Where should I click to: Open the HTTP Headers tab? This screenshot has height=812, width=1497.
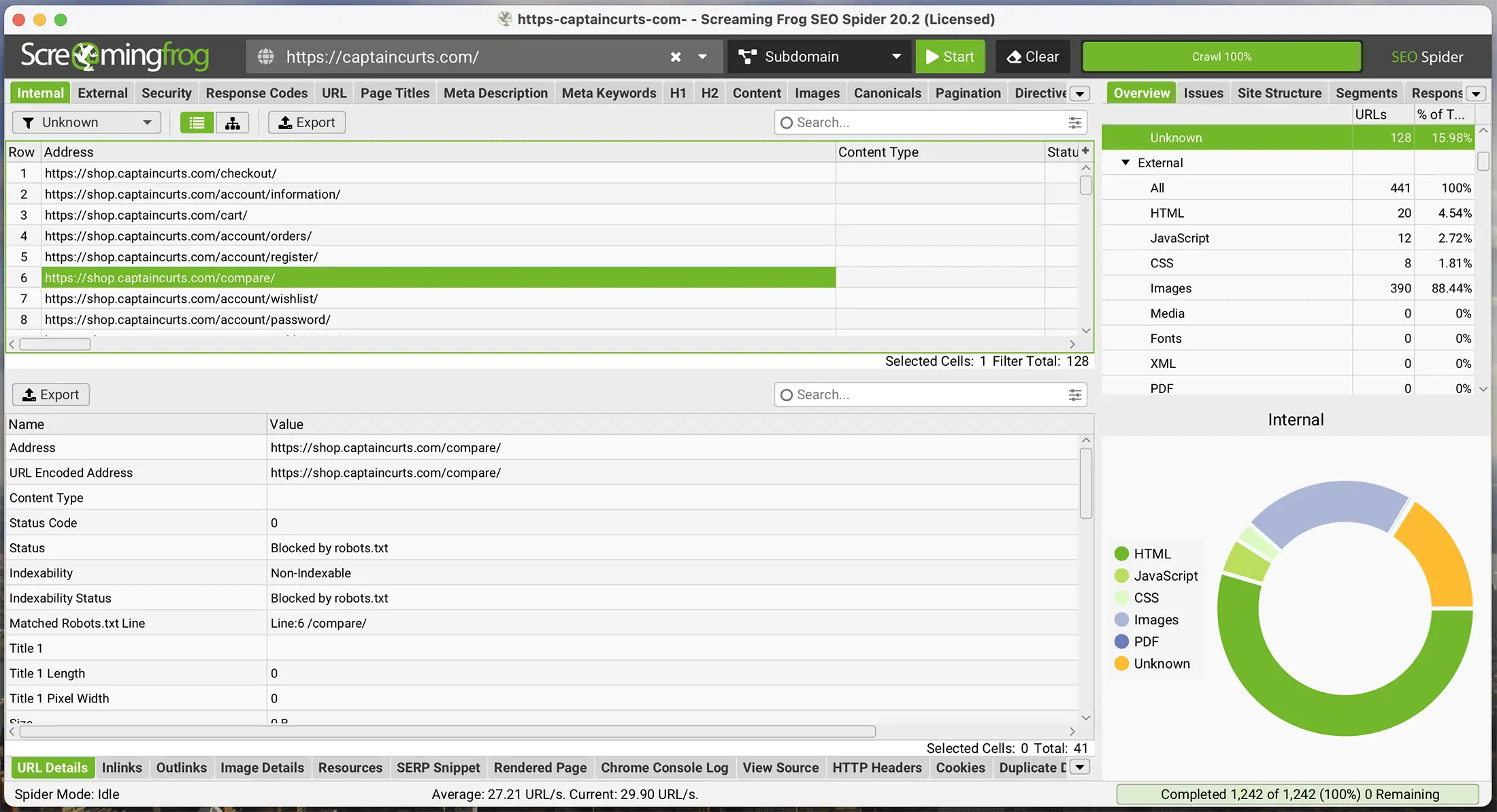click(x=877, y=768)
